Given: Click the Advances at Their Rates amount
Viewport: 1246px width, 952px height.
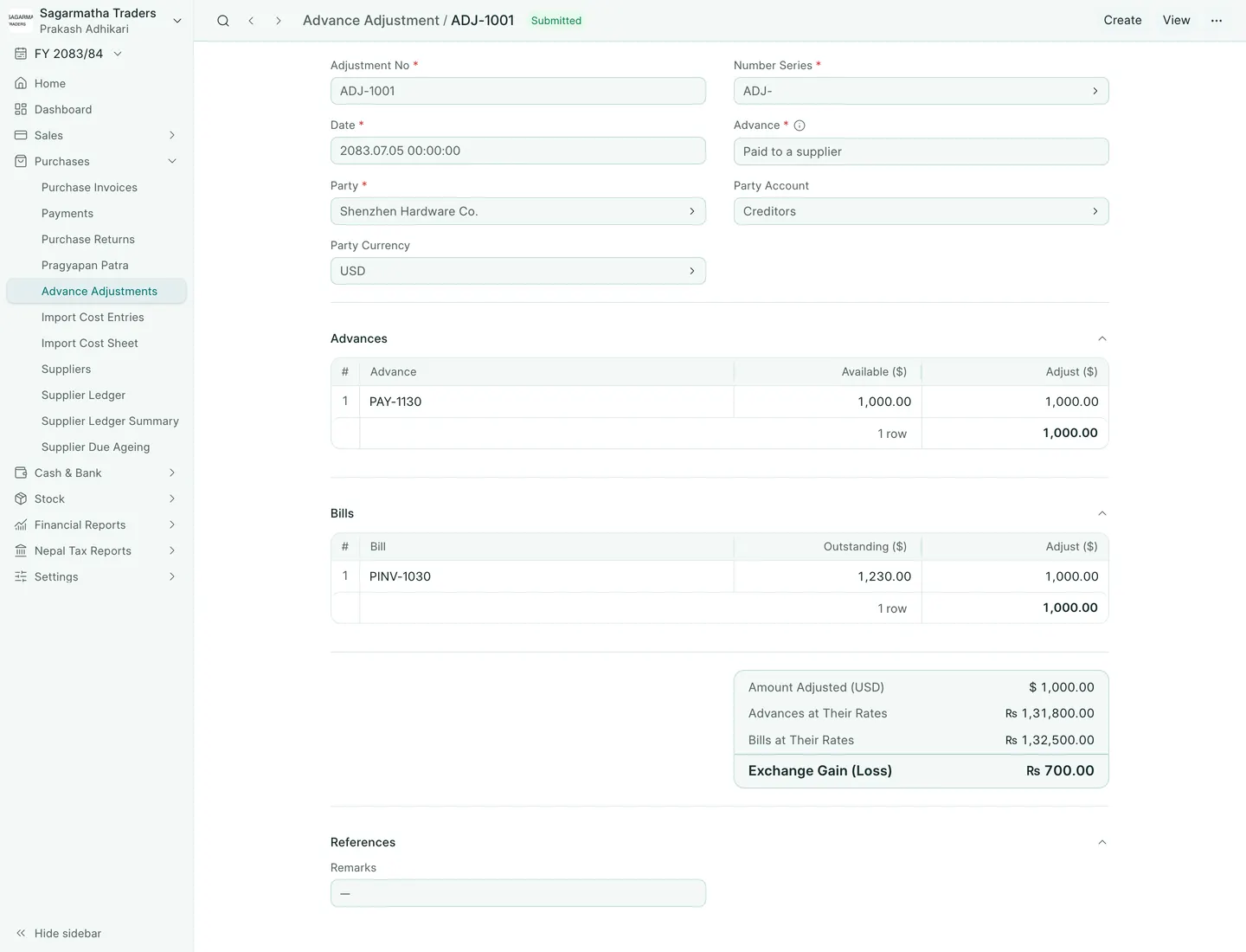Looking at the screenshot, I should tap(1050, 713).
